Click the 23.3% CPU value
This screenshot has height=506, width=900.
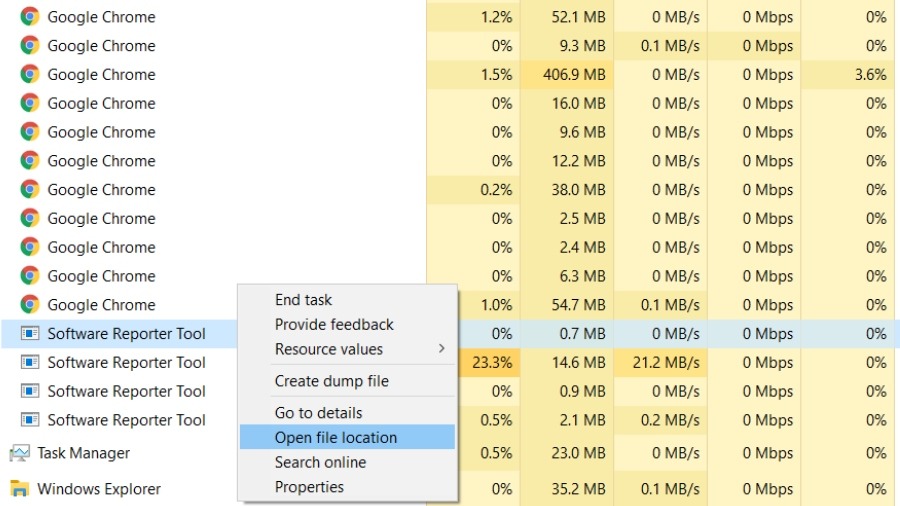click(x=492, y=363)
